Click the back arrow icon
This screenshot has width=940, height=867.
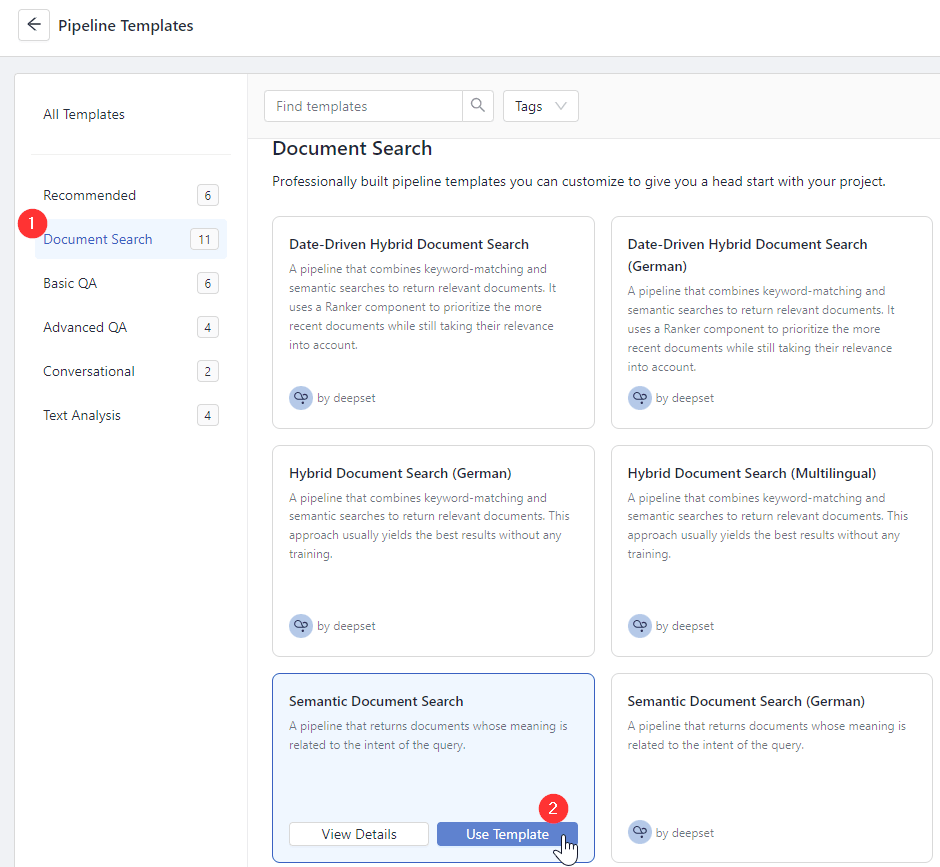(34, 25)
